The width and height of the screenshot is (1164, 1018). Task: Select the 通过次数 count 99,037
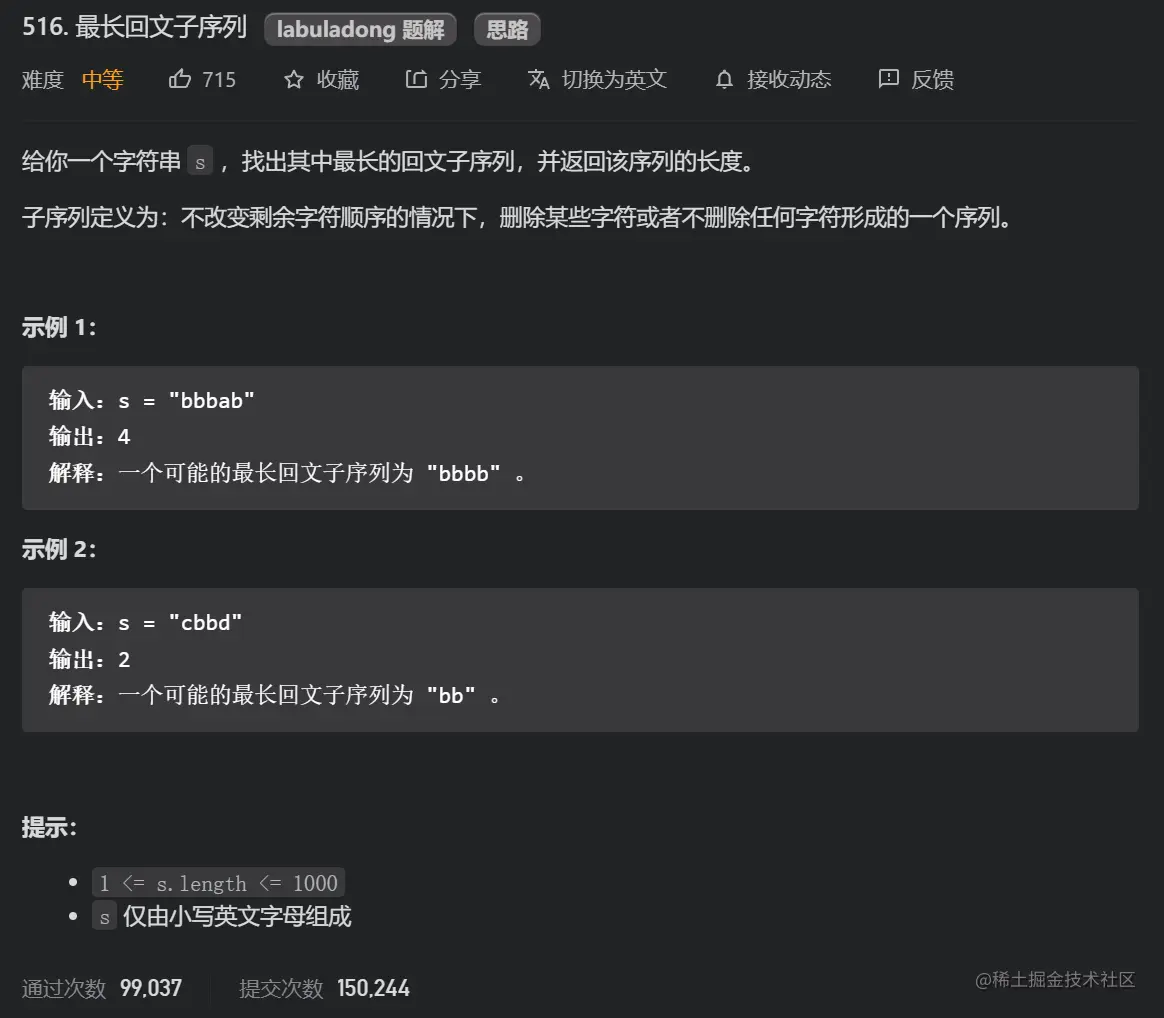coord(150,988)
